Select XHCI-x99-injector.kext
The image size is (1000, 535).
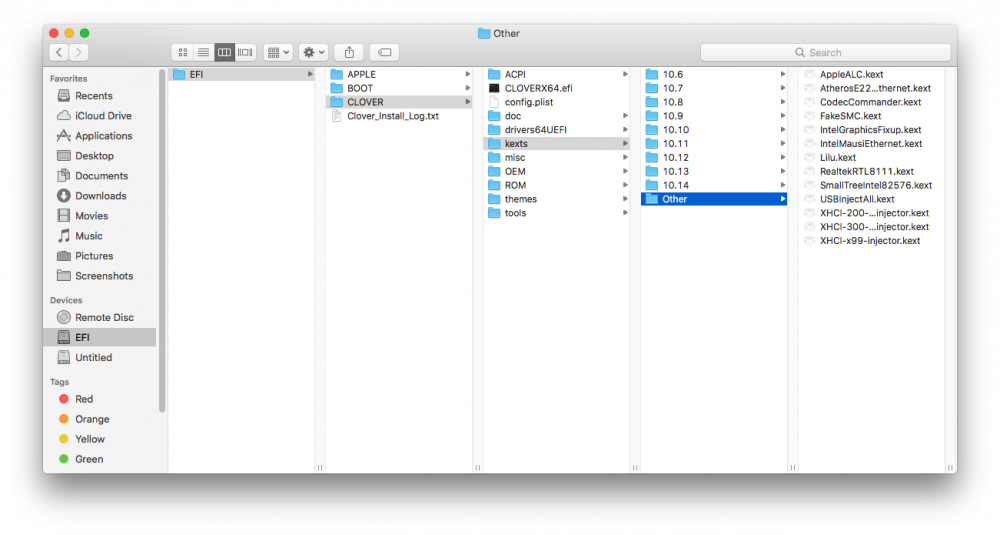[x=872, y=240]
